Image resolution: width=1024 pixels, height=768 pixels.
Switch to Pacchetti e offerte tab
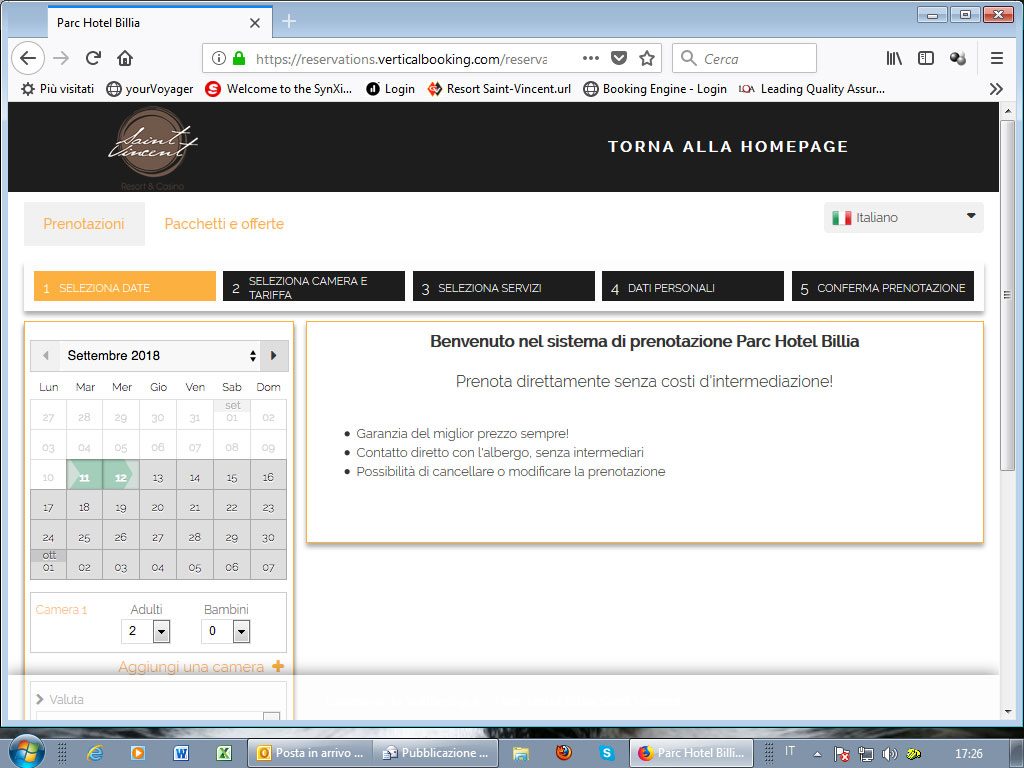pos(224,223)
